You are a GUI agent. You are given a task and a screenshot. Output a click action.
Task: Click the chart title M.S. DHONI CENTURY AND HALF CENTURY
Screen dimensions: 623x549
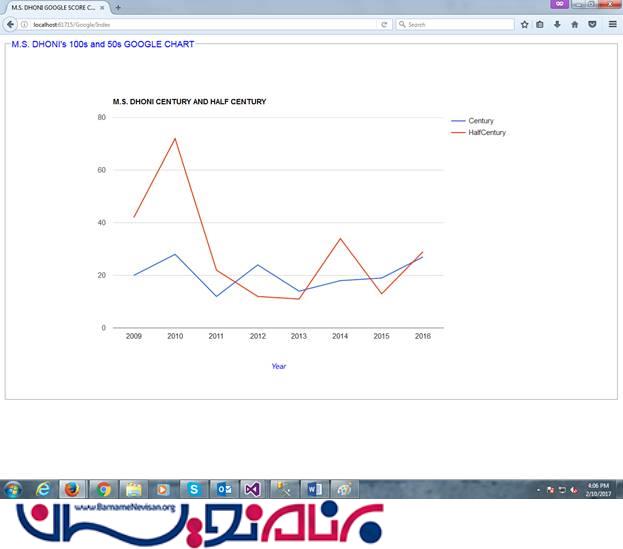tap(190, 102)
